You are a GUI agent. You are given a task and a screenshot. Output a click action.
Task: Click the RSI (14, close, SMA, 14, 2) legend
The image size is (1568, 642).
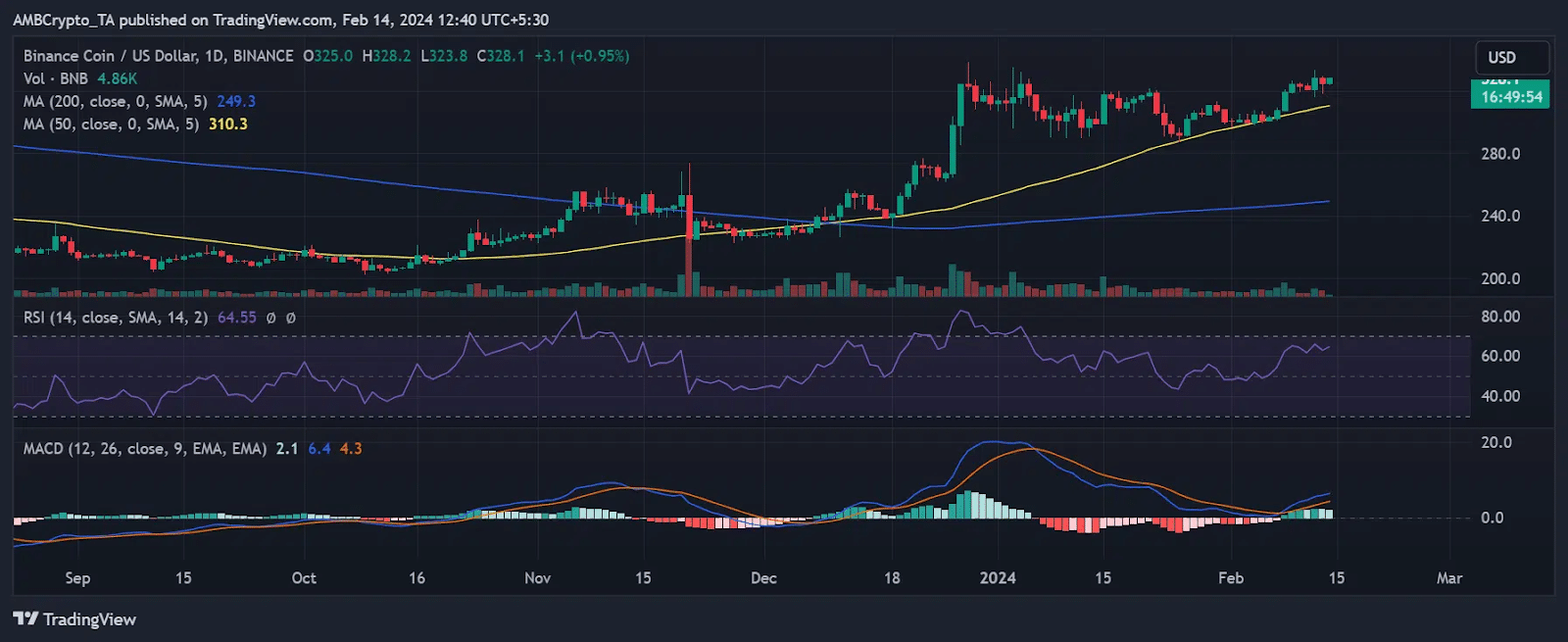tap(116, 318)
